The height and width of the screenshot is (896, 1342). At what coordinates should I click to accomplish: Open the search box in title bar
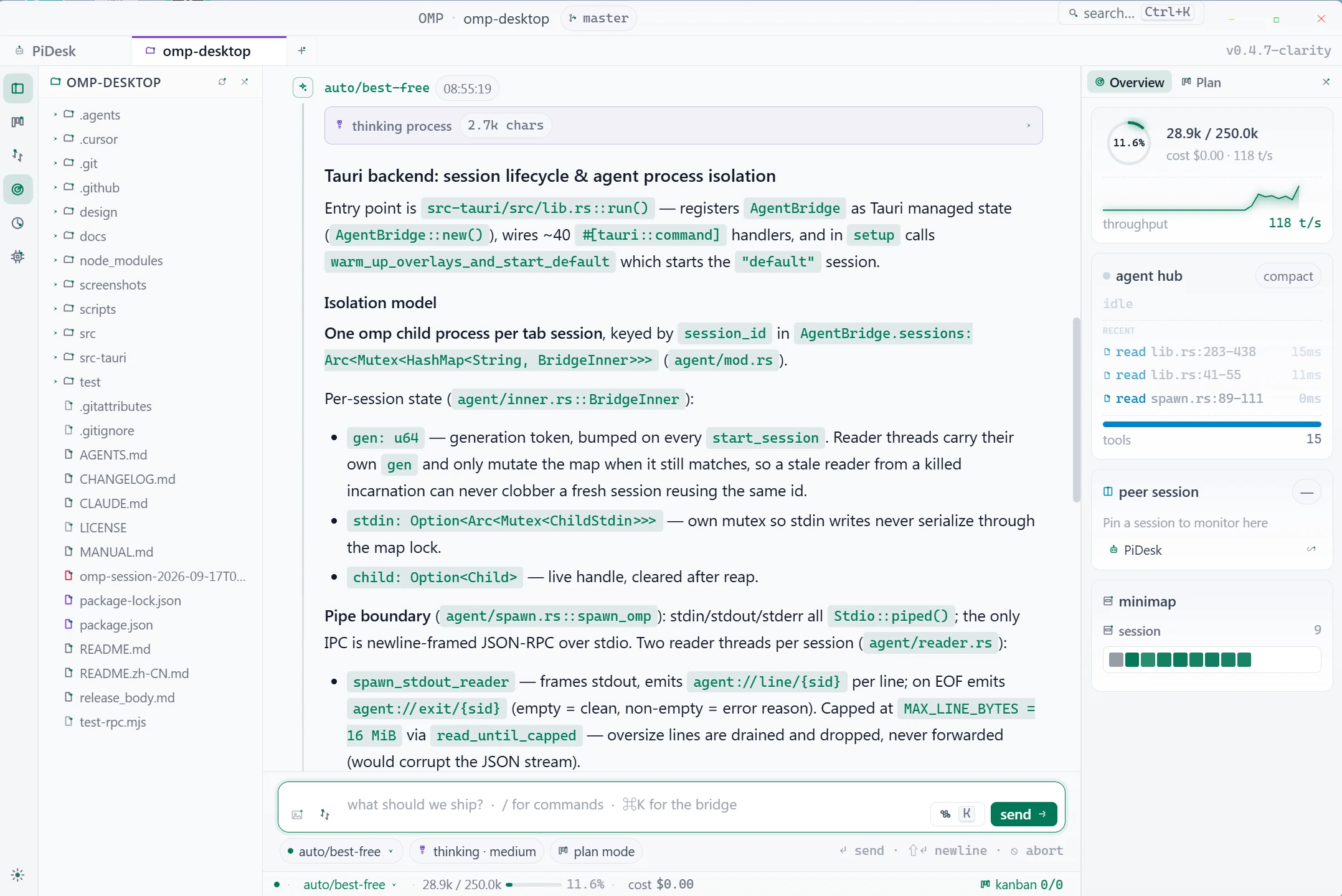pyautogui.click(x=1130, y=13)
